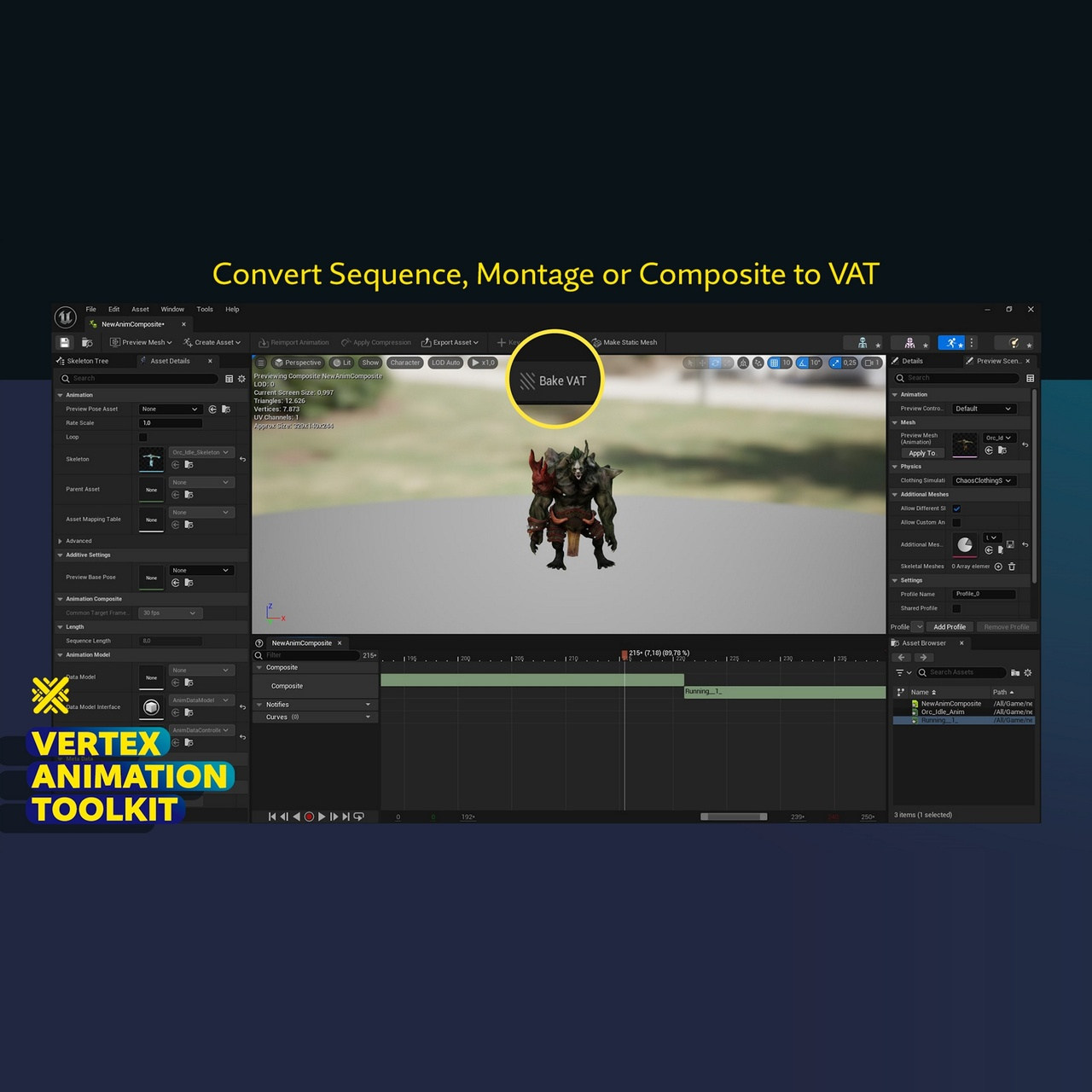This screenshot has height=1092, width=1092.
Task: Delete all Skeletal Meshes array elements
Action: tap(1012, 566)
